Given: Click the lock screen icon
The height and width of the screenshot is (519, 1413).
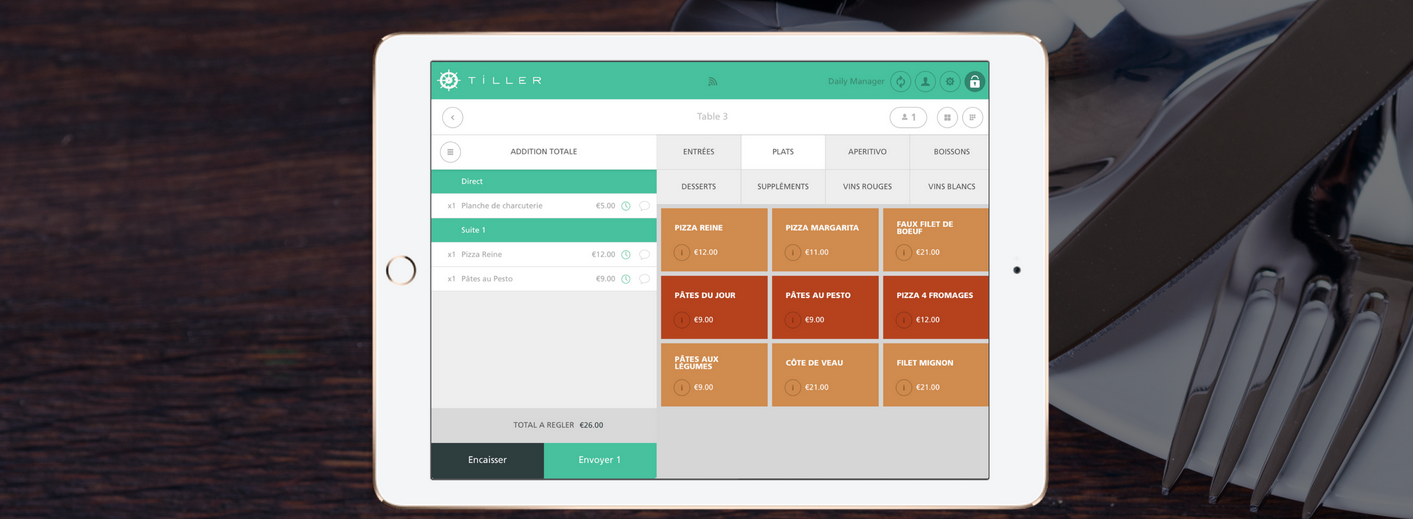Looking at the screenshot, I should click(974, 81).
